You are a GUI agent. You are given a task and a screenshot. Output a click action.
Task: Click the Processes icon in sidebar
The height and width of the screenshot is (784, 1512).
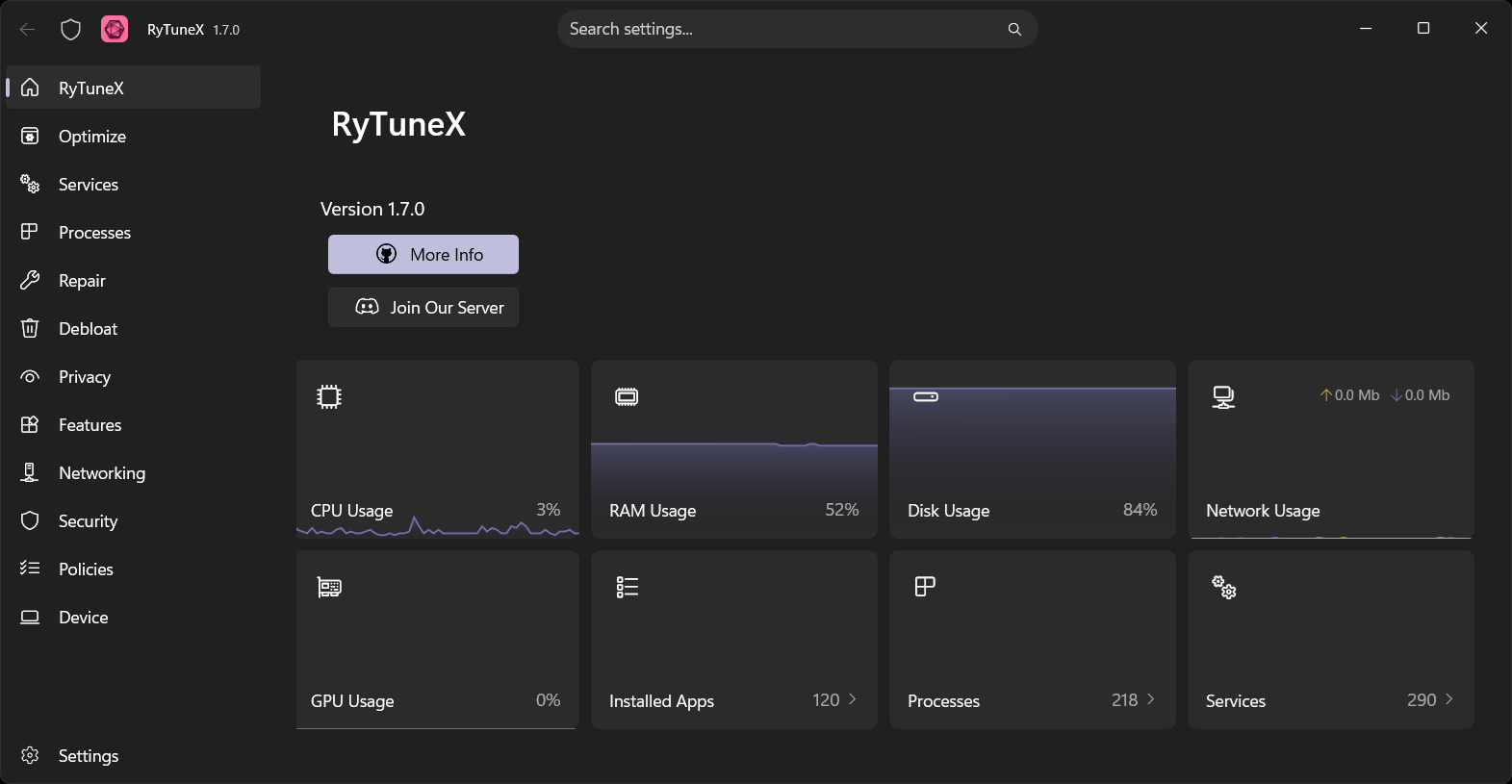click(30, 232)
